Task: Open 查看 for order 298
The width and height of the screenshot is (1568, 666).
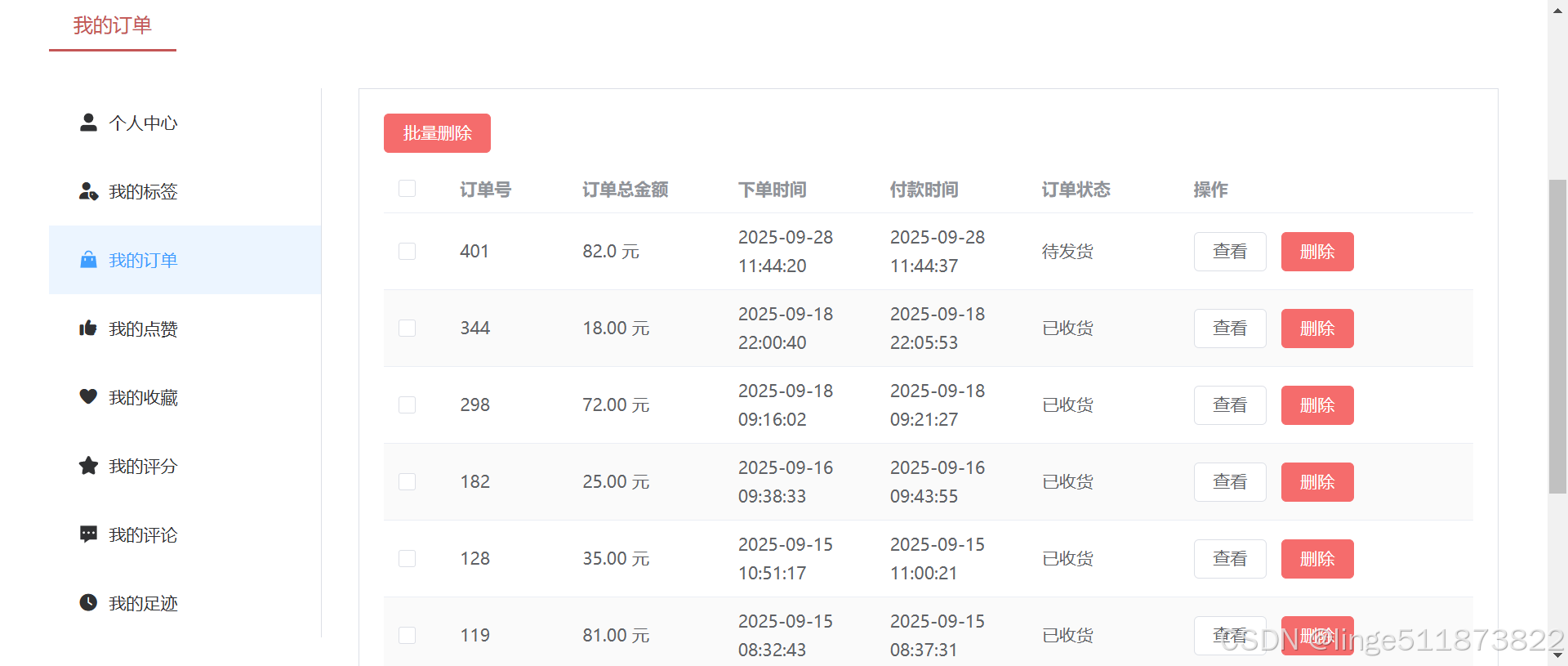Action: (1230, 405)
